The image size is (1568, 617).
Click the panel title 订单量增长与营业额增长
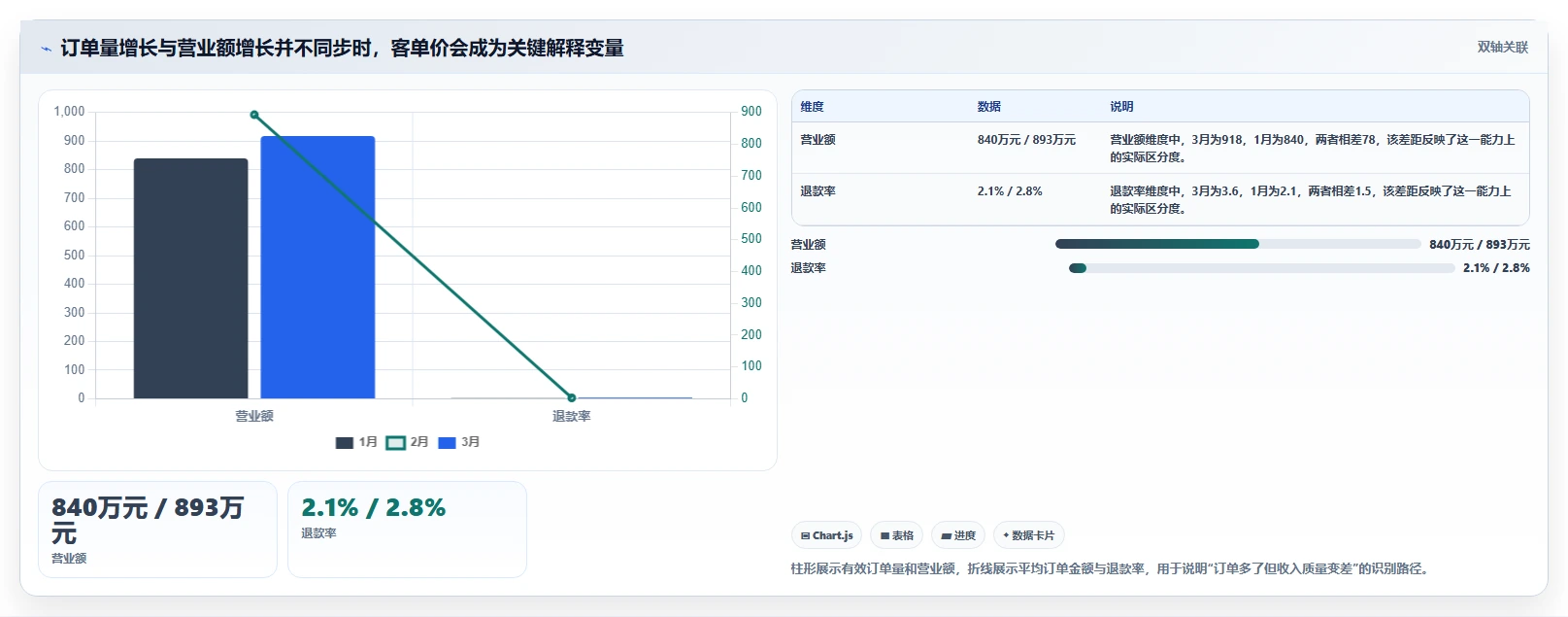pos(342,49)
